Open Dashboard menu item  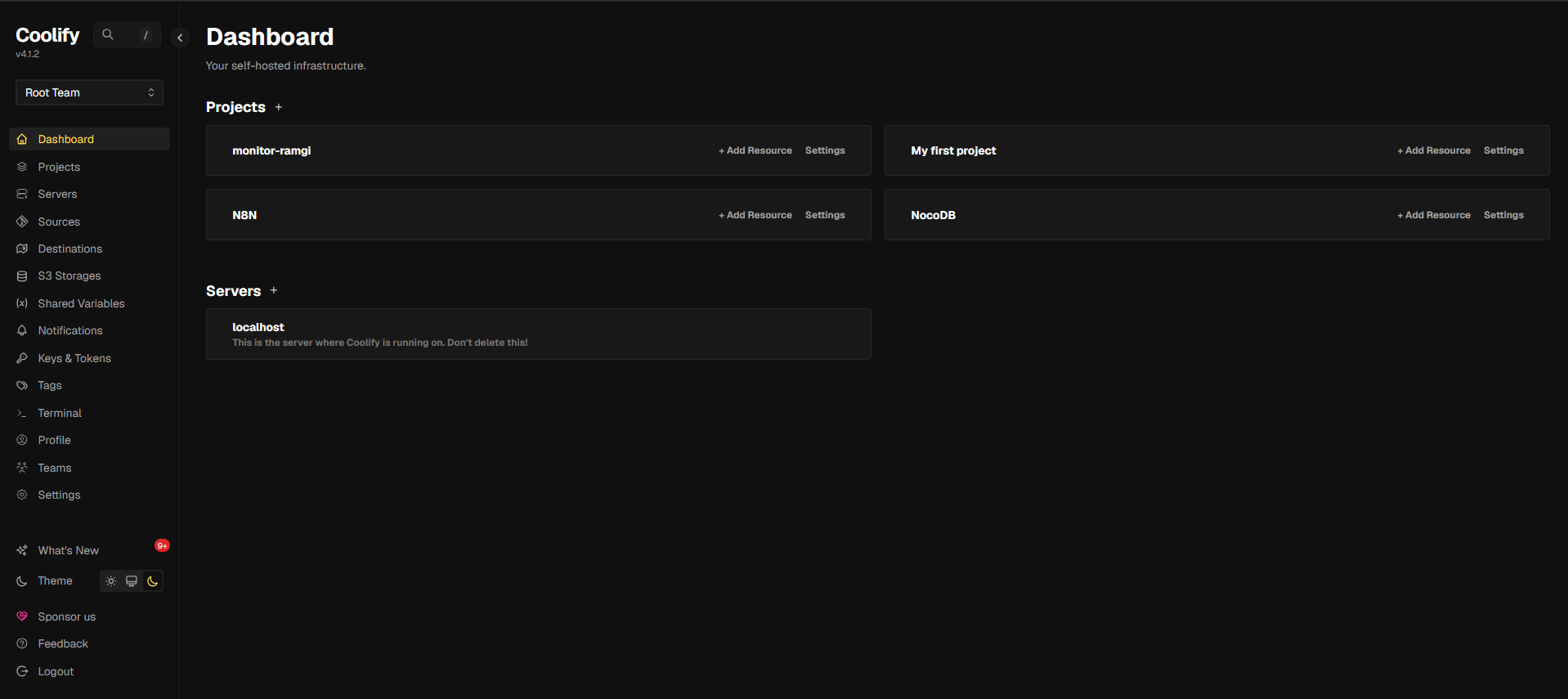click(89, 139)
